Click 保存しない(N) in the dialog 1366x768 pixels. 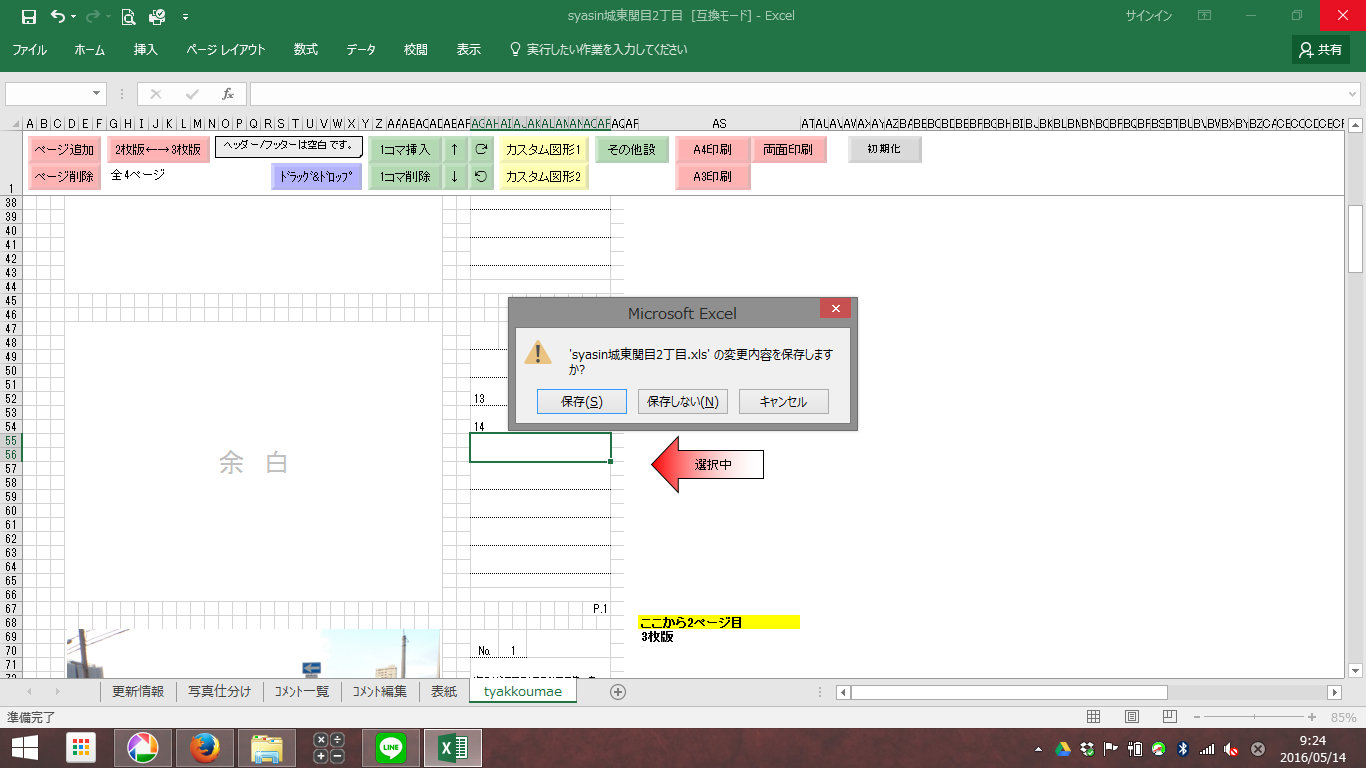(x=682, y=402)
